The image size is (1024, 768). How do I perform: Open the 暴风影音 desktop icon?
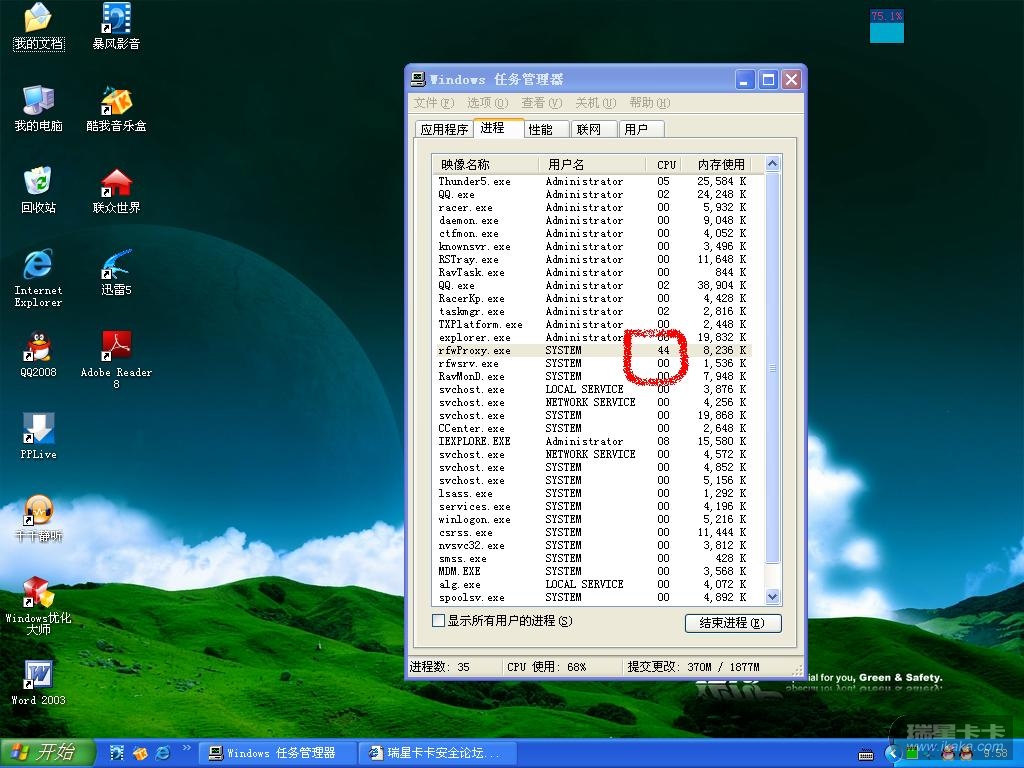pyautogui.click(x=116, y=20)
